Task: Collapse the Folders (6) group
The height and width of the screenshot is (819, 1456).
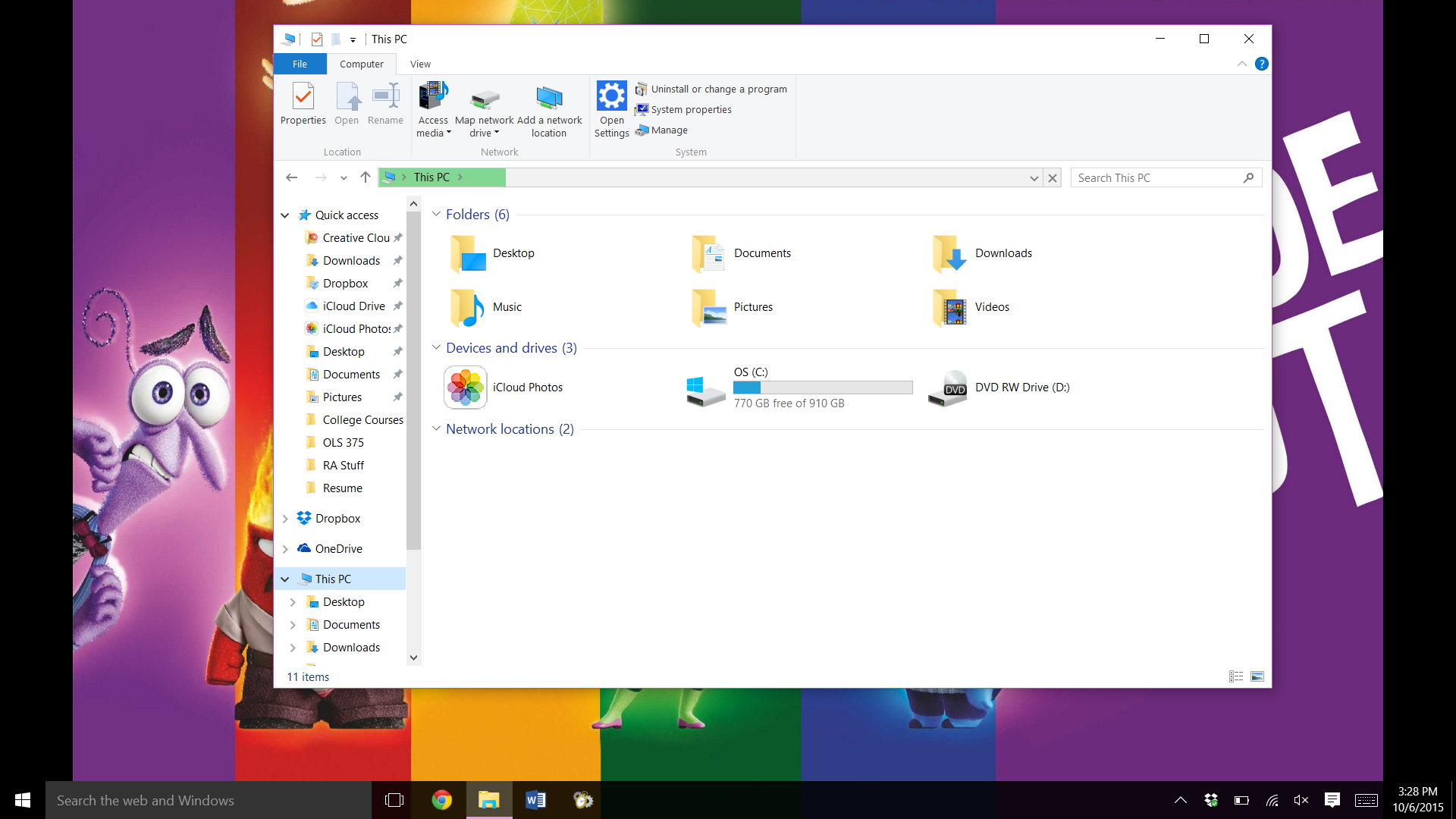Action: [436, 215]
